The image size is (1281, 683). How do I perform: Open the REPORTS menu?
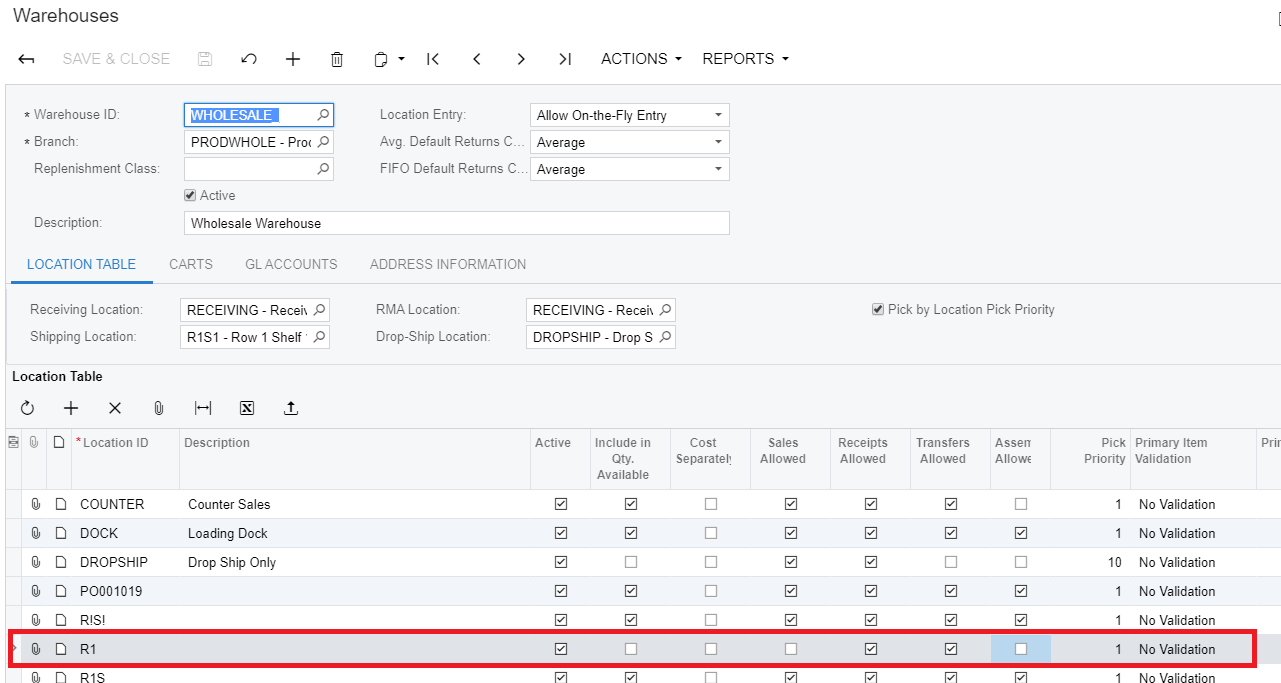(x=745, y=59)
